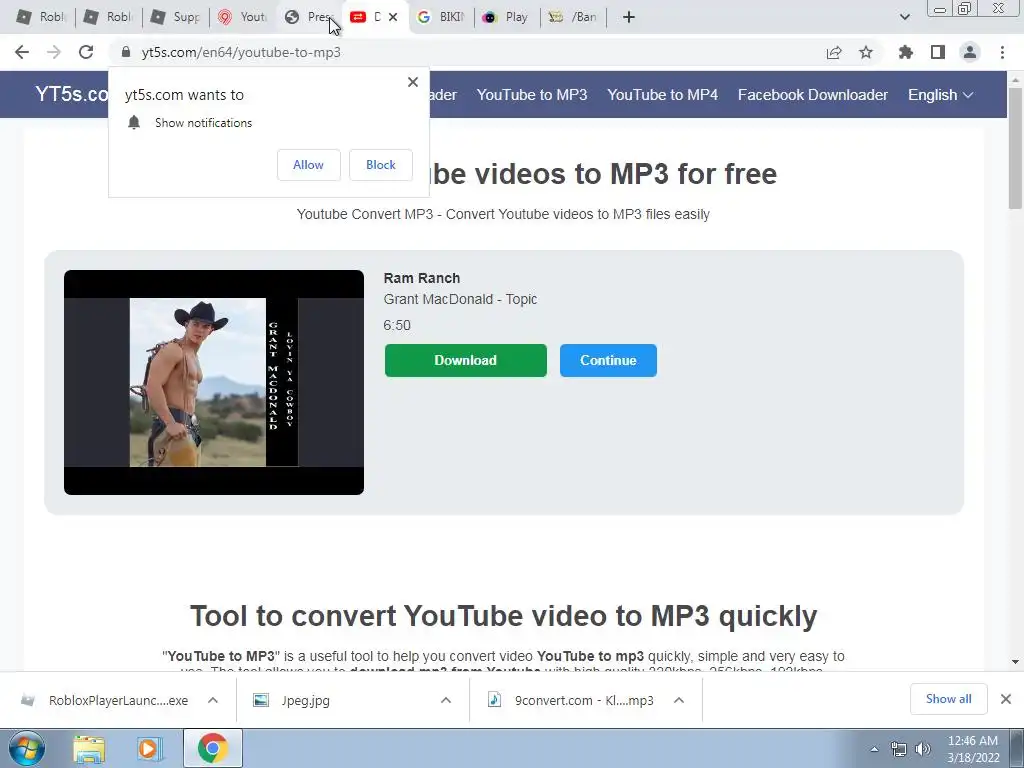This screenshot has height=768, width=1024.
Task: Click the browser forward arrow
Action: (54, 52)
